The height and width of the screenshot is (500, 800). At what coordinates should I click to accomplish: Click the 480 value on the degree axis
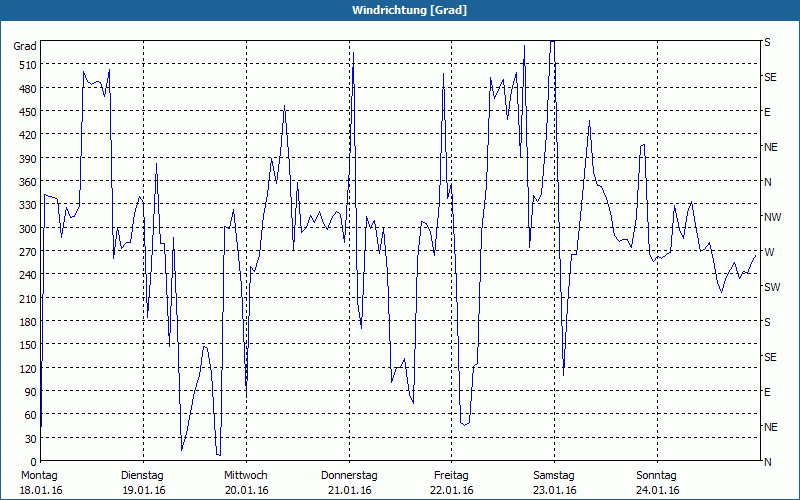[27, 89]
